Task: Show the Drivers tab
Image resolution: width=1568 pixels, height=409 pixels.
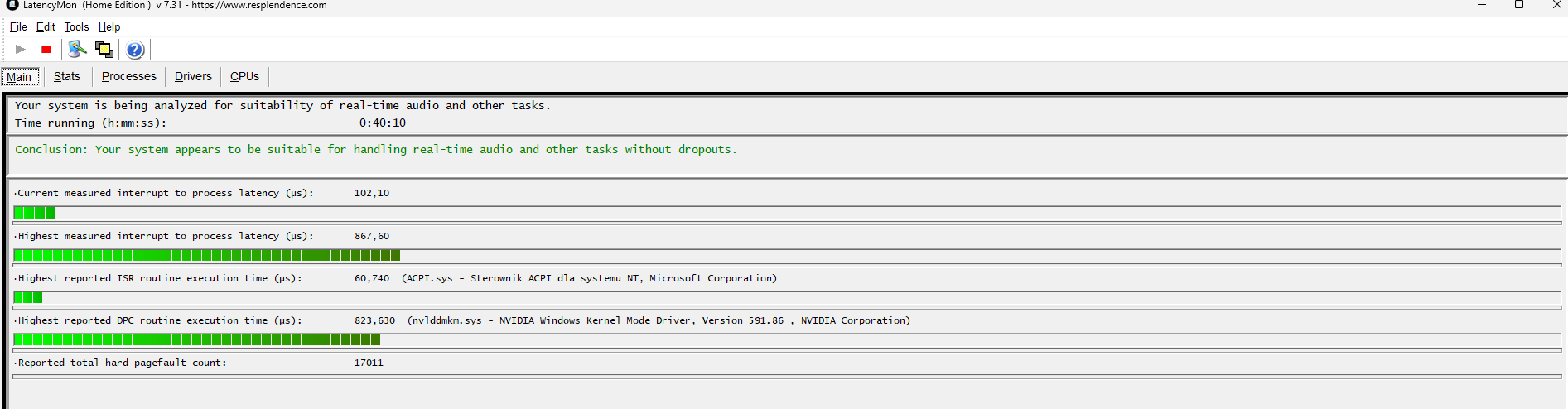Action: click(193, 76)
